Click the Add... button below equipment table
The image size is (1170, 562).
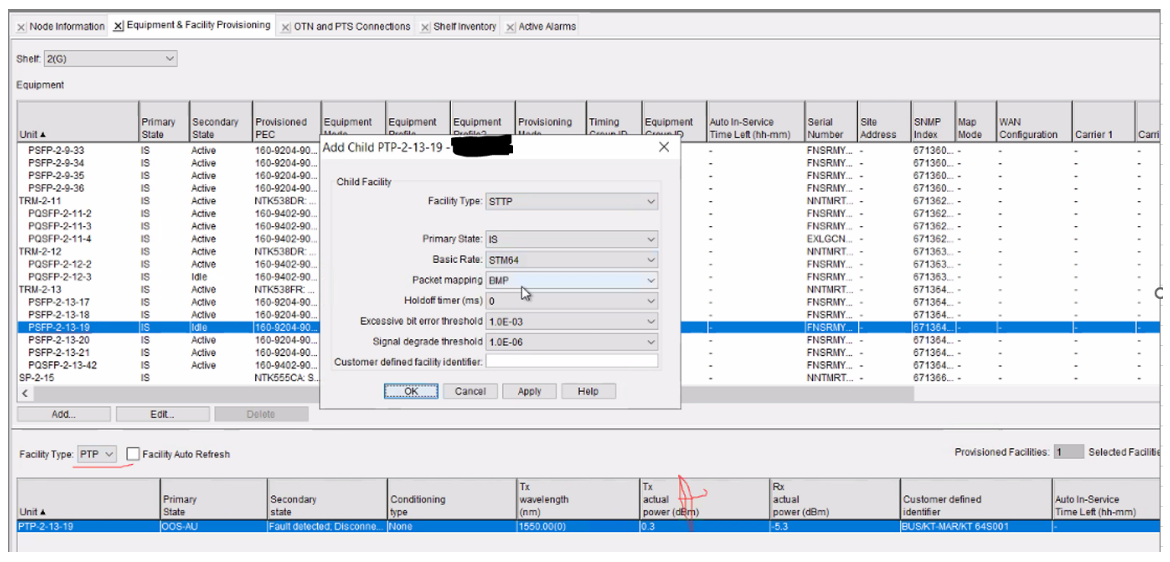point(63,414)
